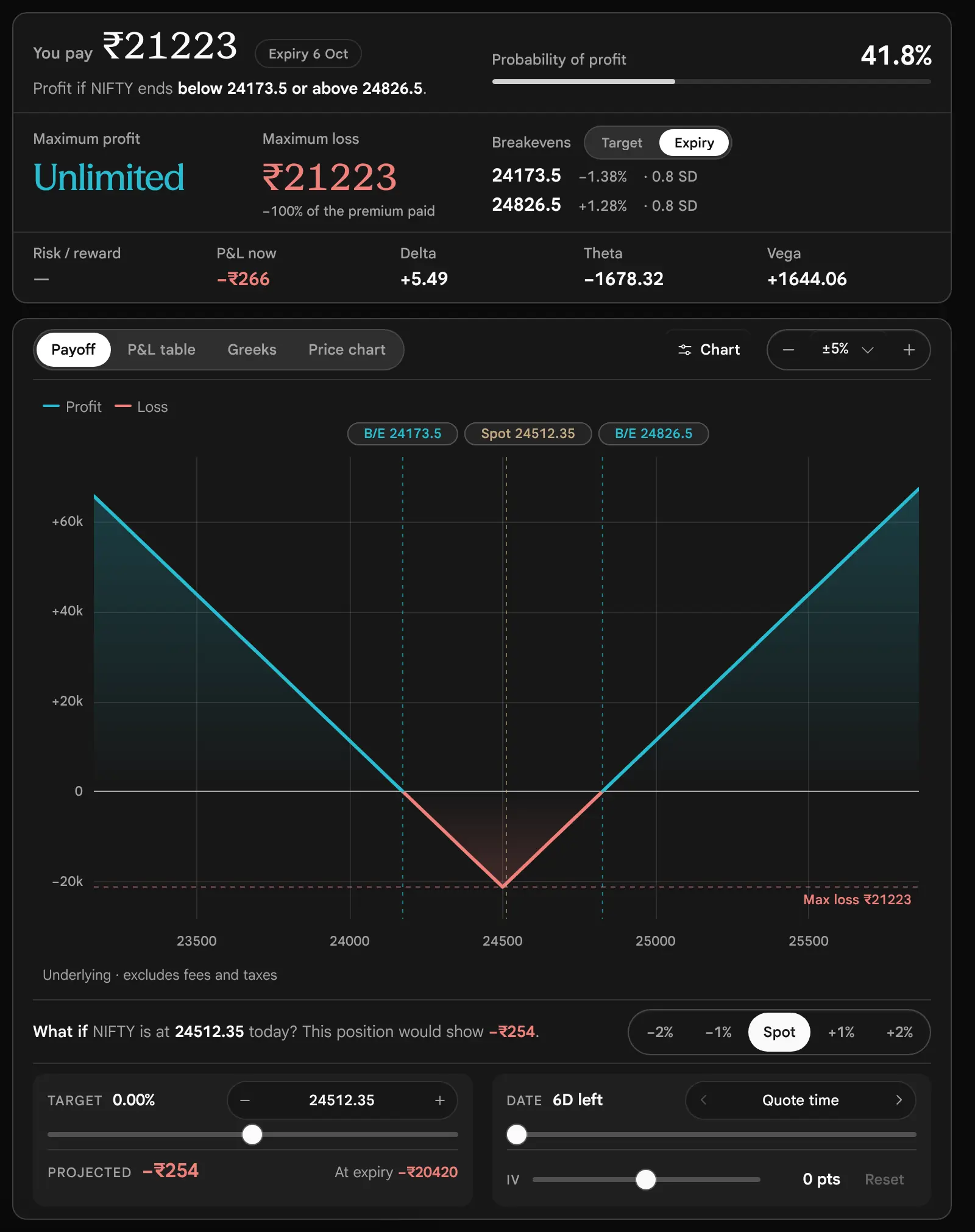Decrease target price with minus icon
Screen dimensions: 975x1232
coord(245,1100)
